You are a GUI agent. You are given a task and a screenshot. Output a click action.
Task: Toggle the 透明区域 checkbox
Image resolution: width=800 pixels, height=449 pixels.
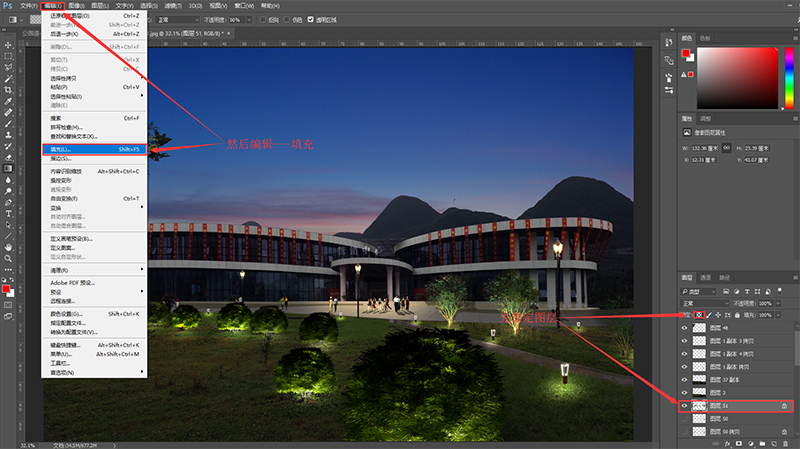point(310,19)
